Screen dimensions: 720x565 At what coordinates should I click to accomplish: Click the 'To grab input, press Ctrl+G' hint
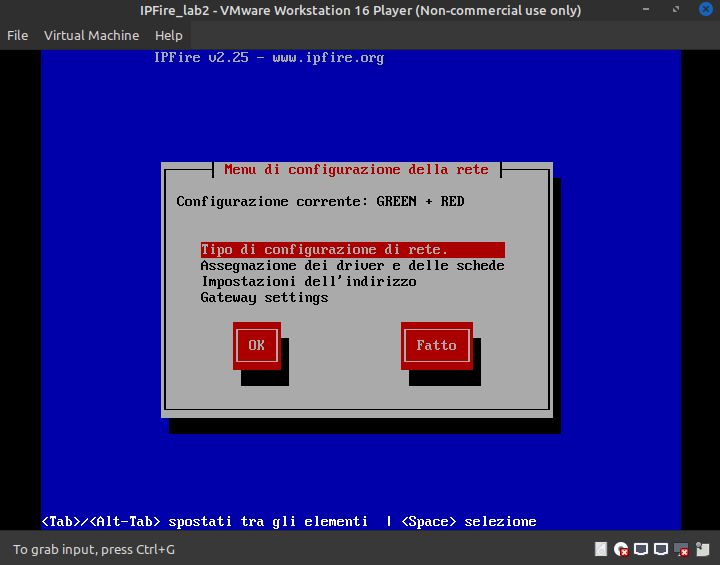pyautogui.click(x=94, y=549)
